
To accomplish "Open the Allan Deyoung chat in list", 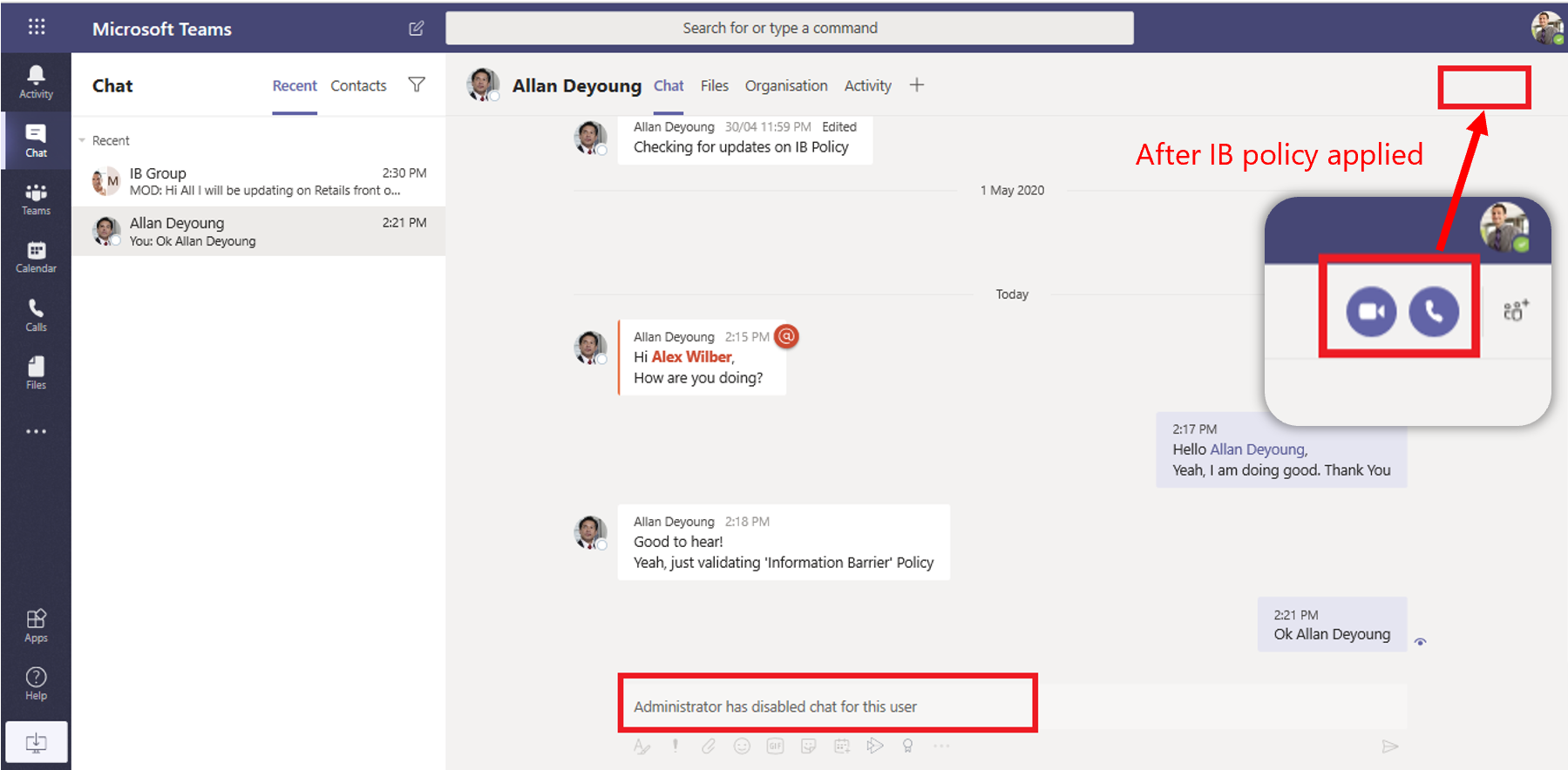I will [x=259, y=231].
